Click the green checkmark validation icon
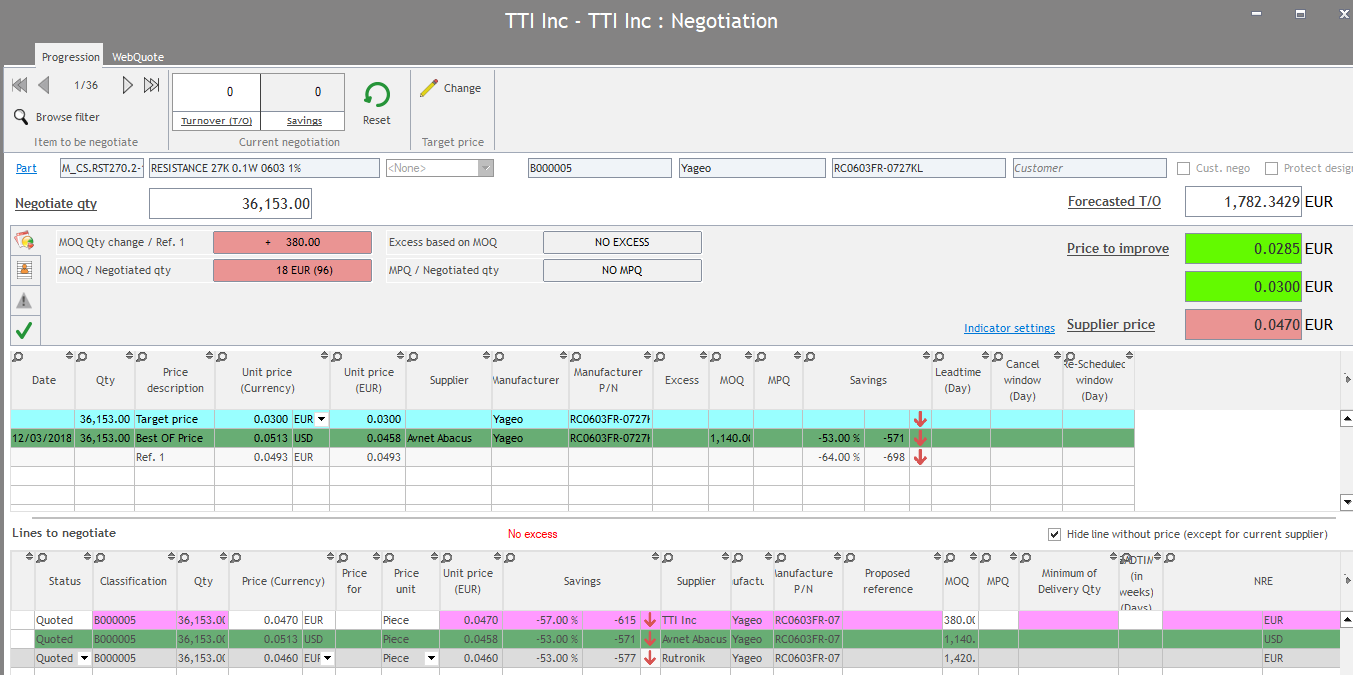The width and height of the screenshot is (1353, 675). point(24,329)
